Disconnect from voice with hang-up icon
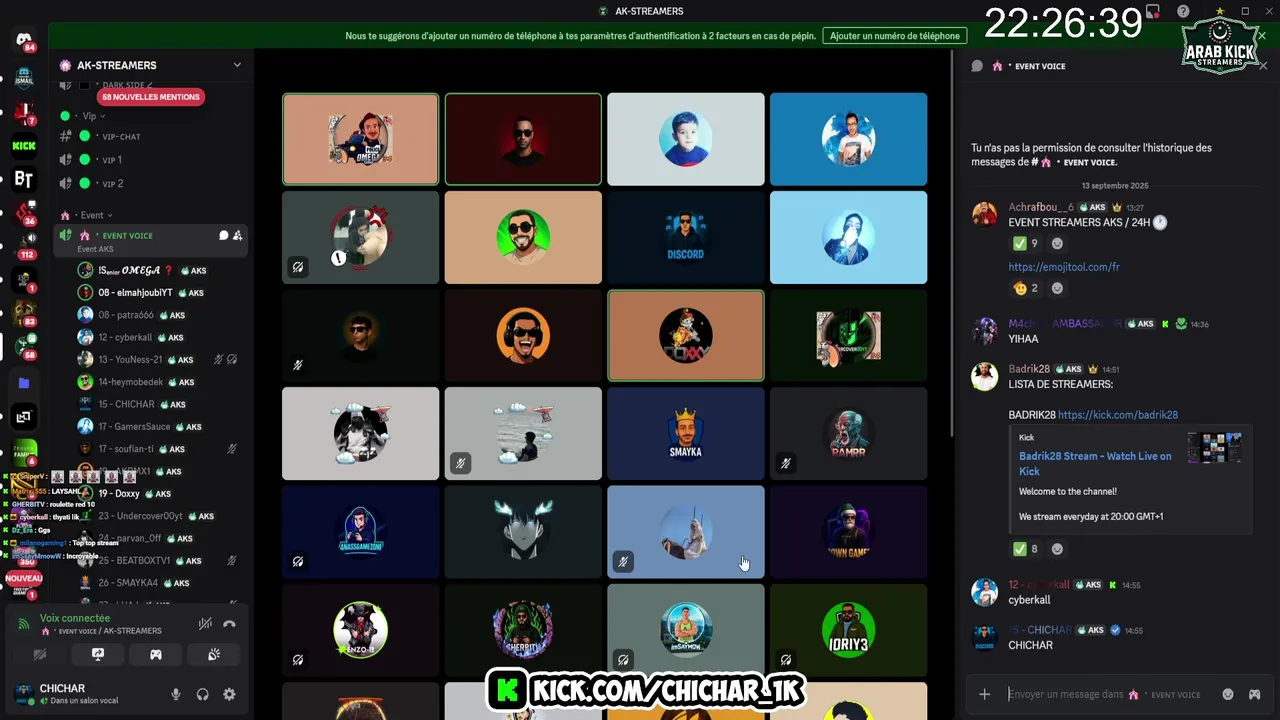Image resolution: width=1280 pixels, height=720 pixels. [x=229, y=624]
